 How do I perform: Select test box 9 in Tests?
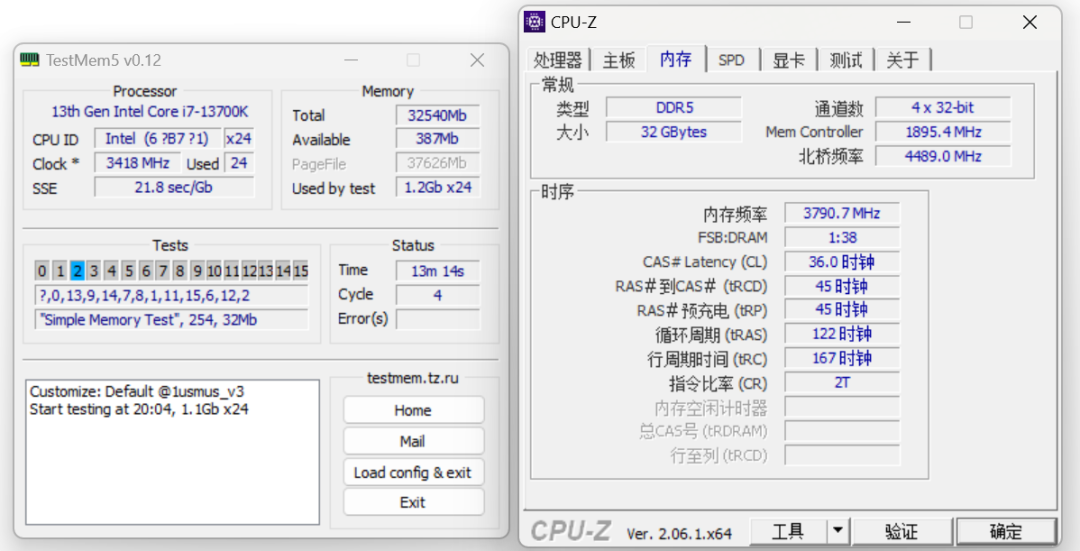click(198, 271)
